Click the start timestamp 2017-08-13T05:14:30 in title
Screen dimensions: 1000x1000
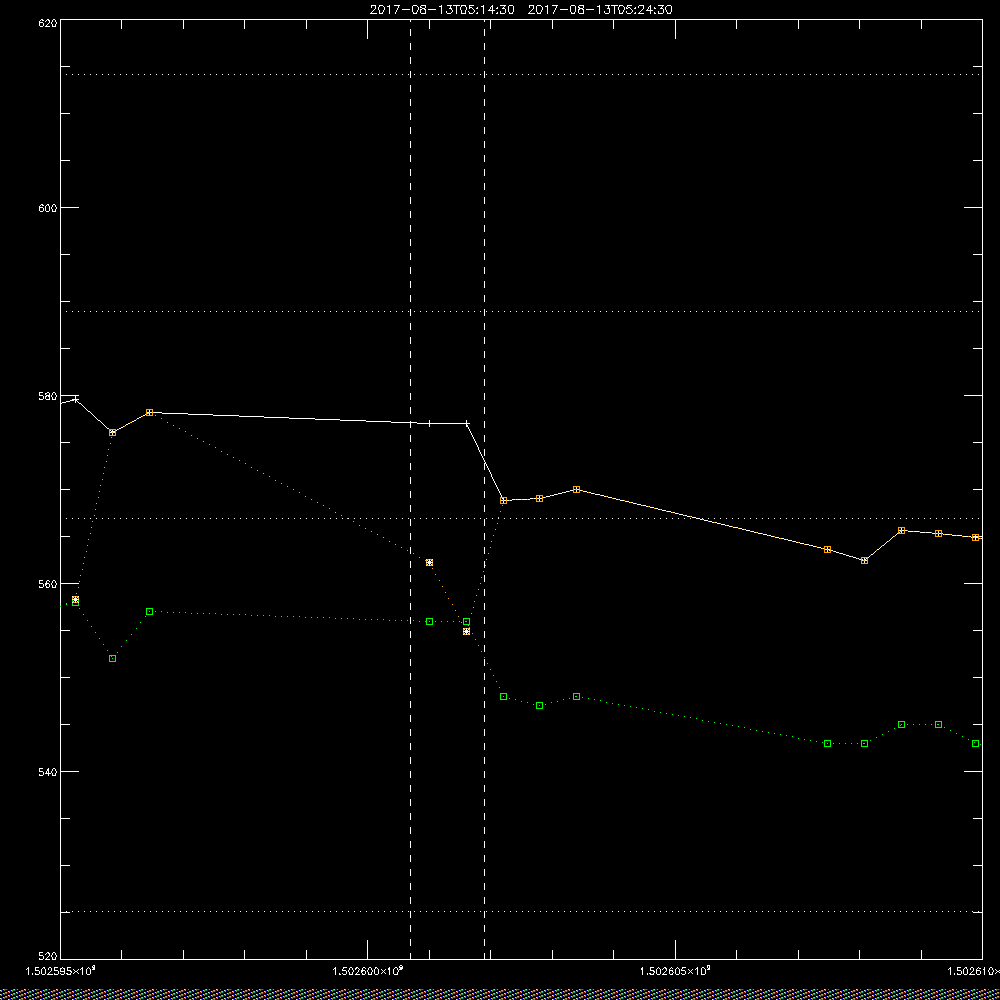[x=441, y=10]
